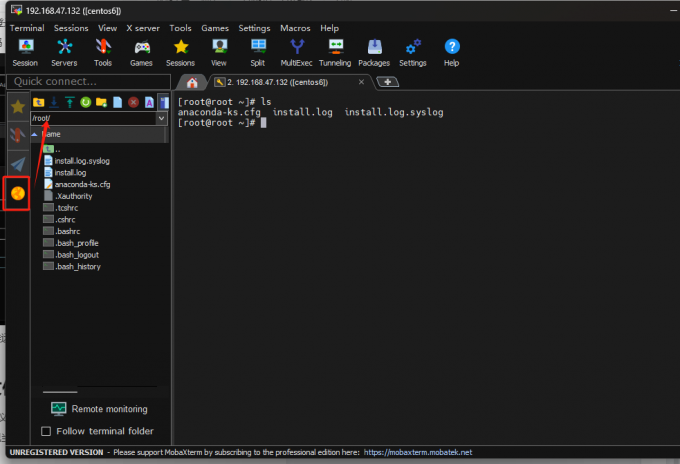
Task: Select the .bash_profile file
Action: (x=71, y=243)
